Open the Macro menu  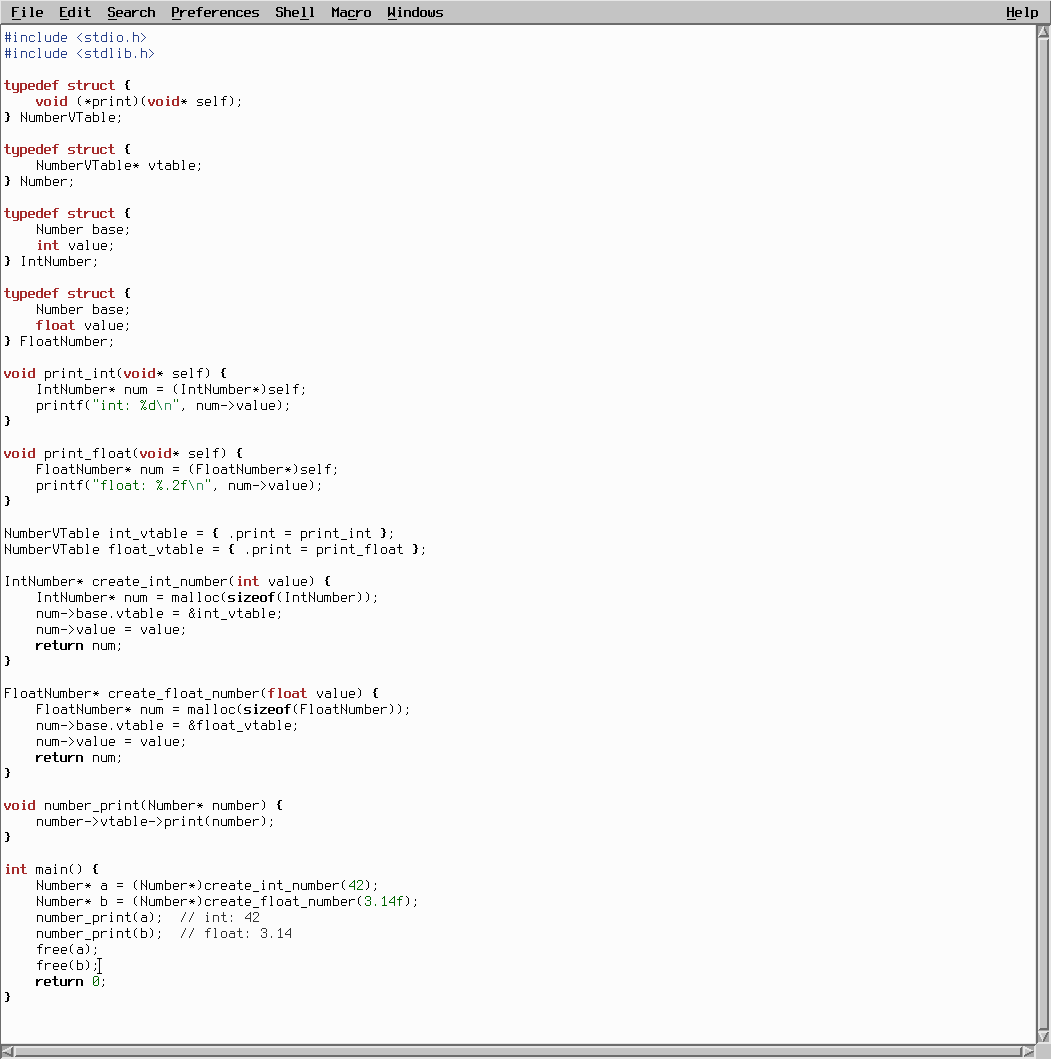point(351,12)
